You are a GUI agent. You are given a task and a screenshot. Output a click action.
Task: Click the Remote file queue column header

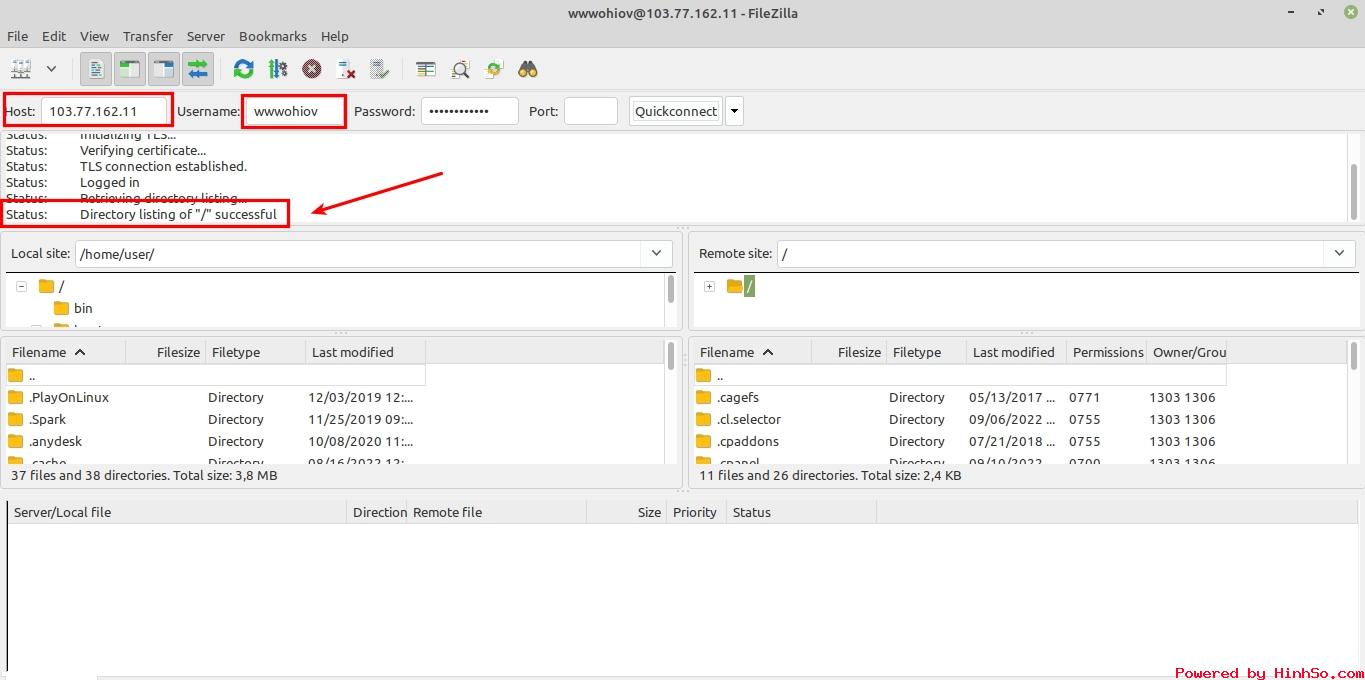pos(496,512)
